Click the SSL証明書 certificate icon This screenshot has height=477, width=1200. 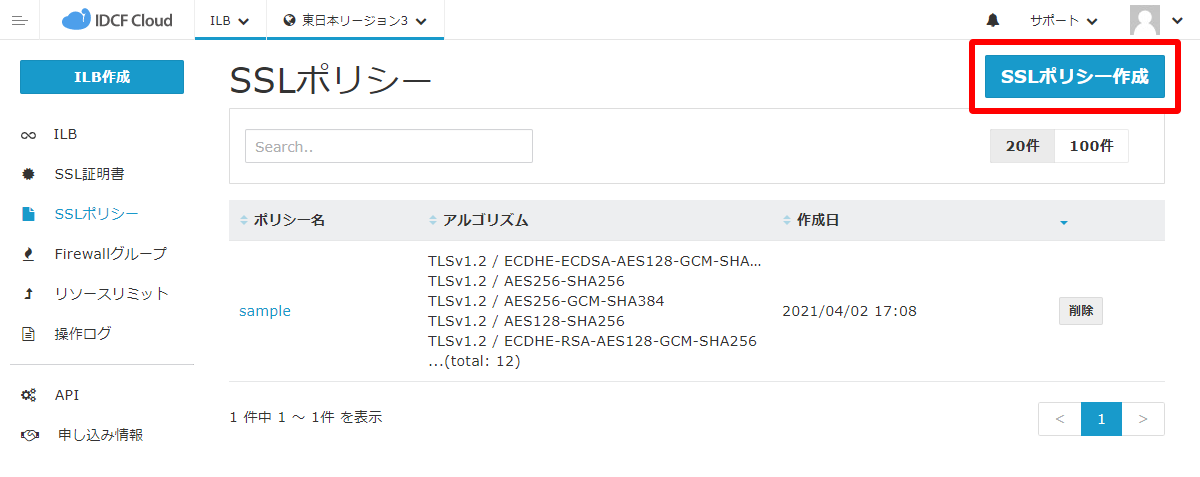(x=29, y=174)
